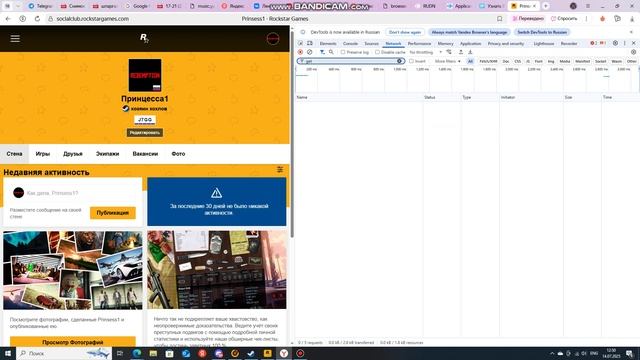
Task: Open the Rockstar hamburger menu
Action: 15,38
